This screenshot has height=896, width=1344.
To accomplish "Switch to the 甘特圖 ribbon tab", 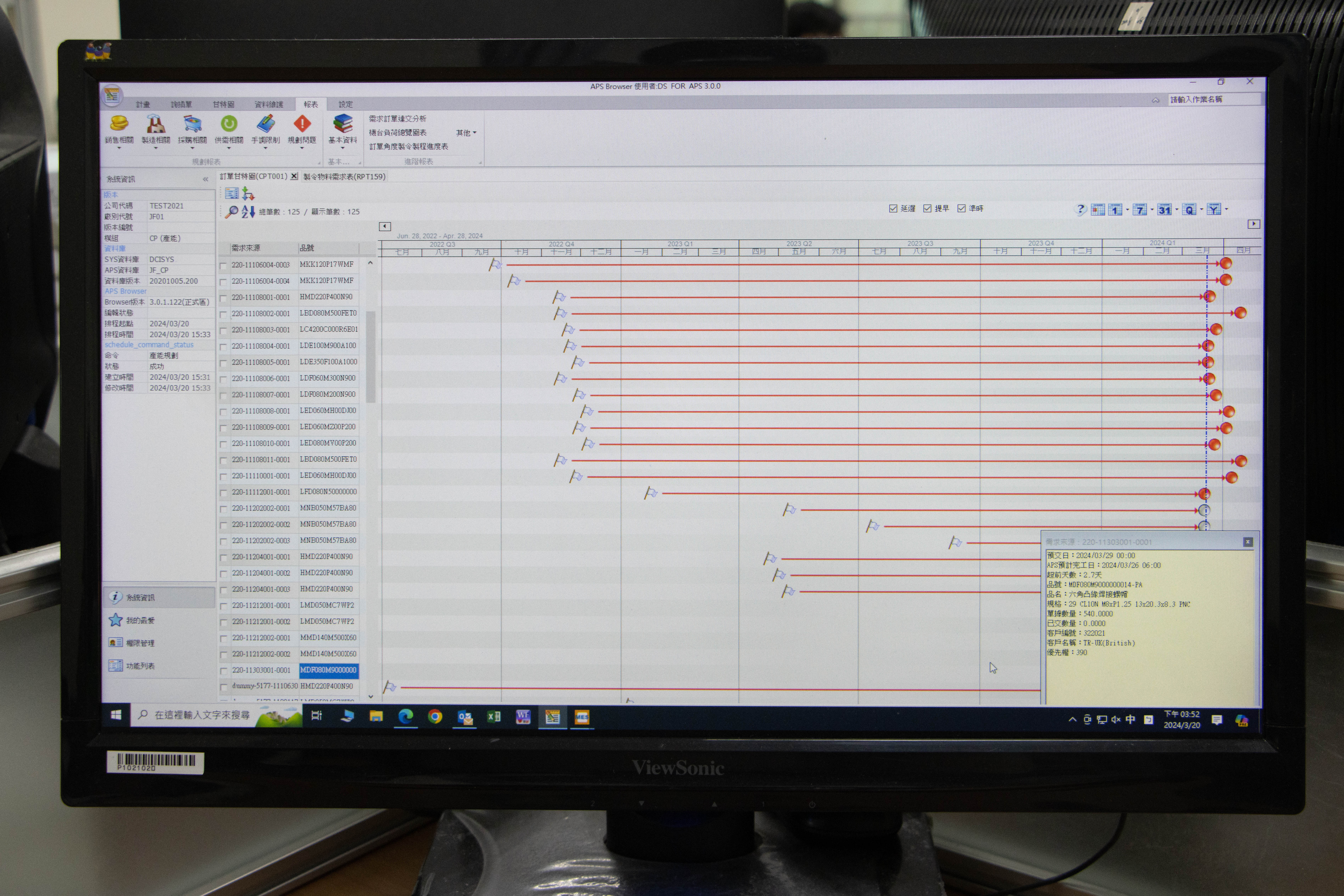I will point(223,105).
